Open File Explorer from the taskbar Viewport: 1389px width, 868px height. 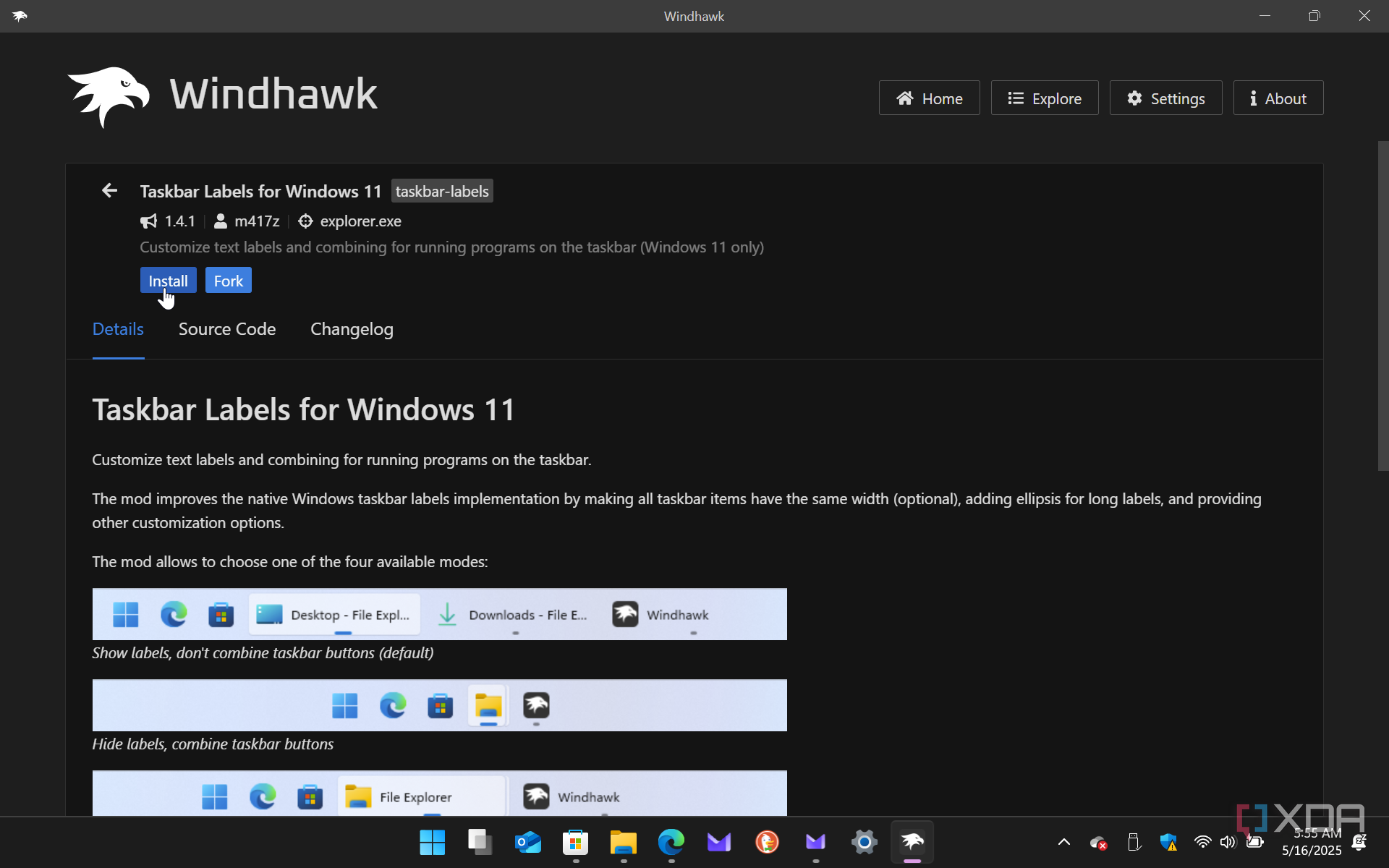pos(623,842)
